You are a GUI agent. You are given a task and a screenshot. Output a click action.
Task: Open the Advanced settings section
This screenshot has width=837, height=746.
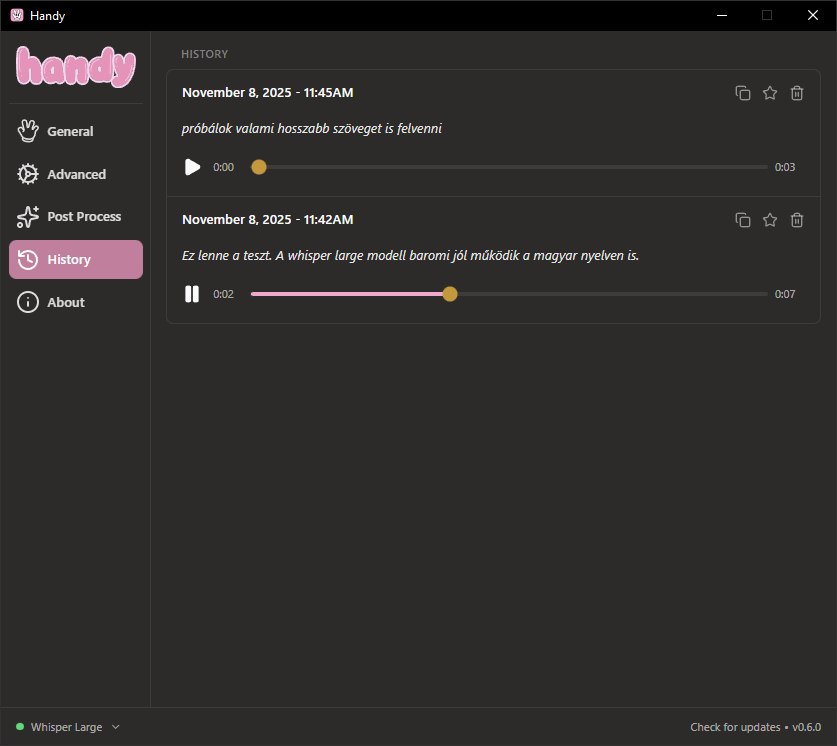click(75, 173)
